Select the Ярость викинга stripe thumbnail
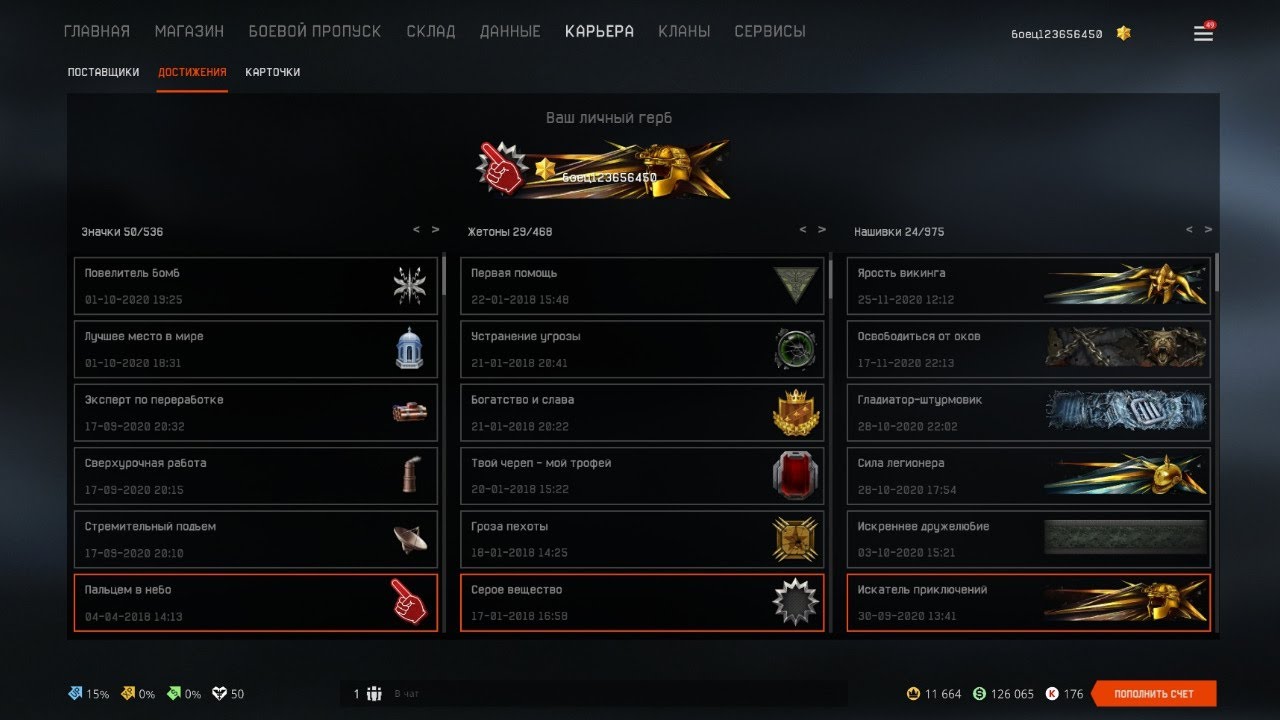The image size is (1280, 720). click(x=1125, y=286)
